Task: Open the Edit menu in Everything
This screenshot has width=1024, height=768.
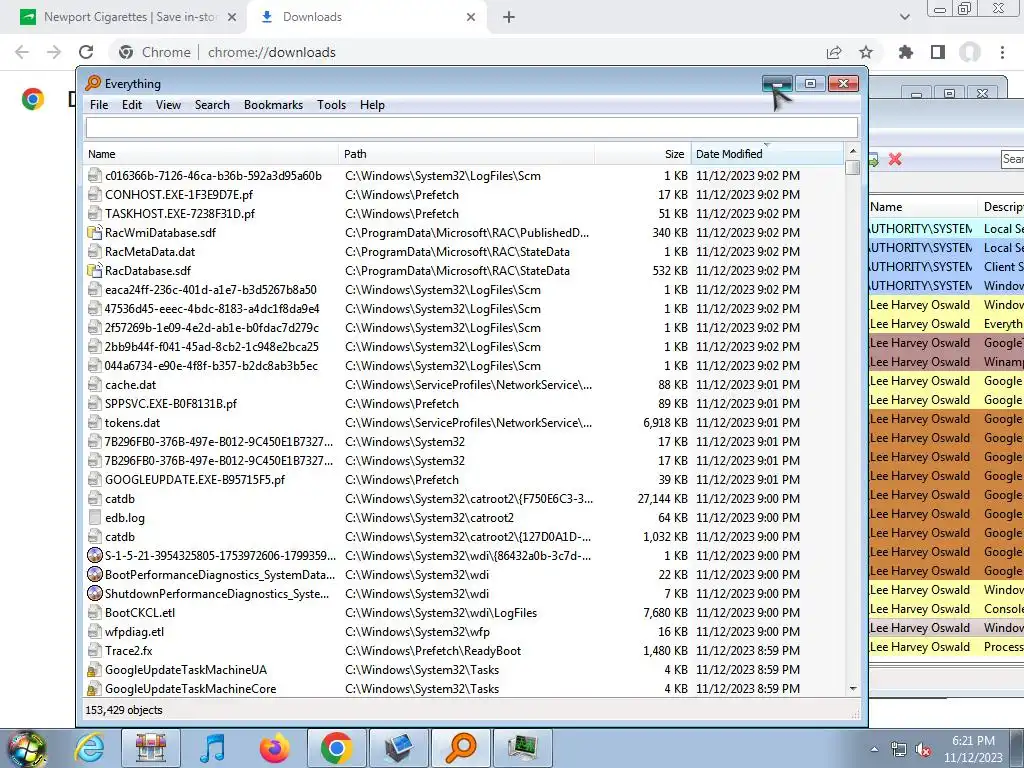Action: click(x=132, y=104)
